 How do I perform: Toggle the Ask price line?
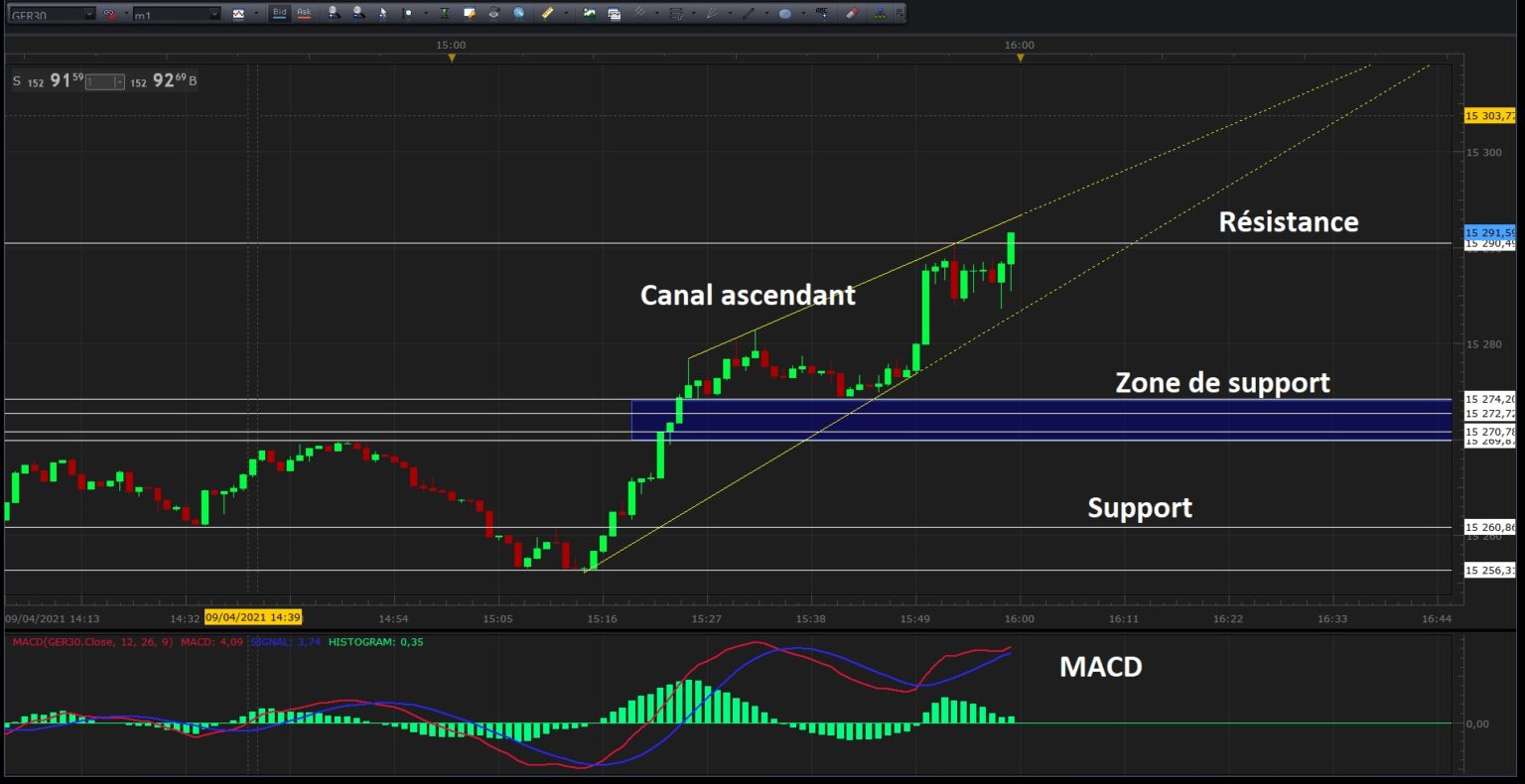point(304,14)
